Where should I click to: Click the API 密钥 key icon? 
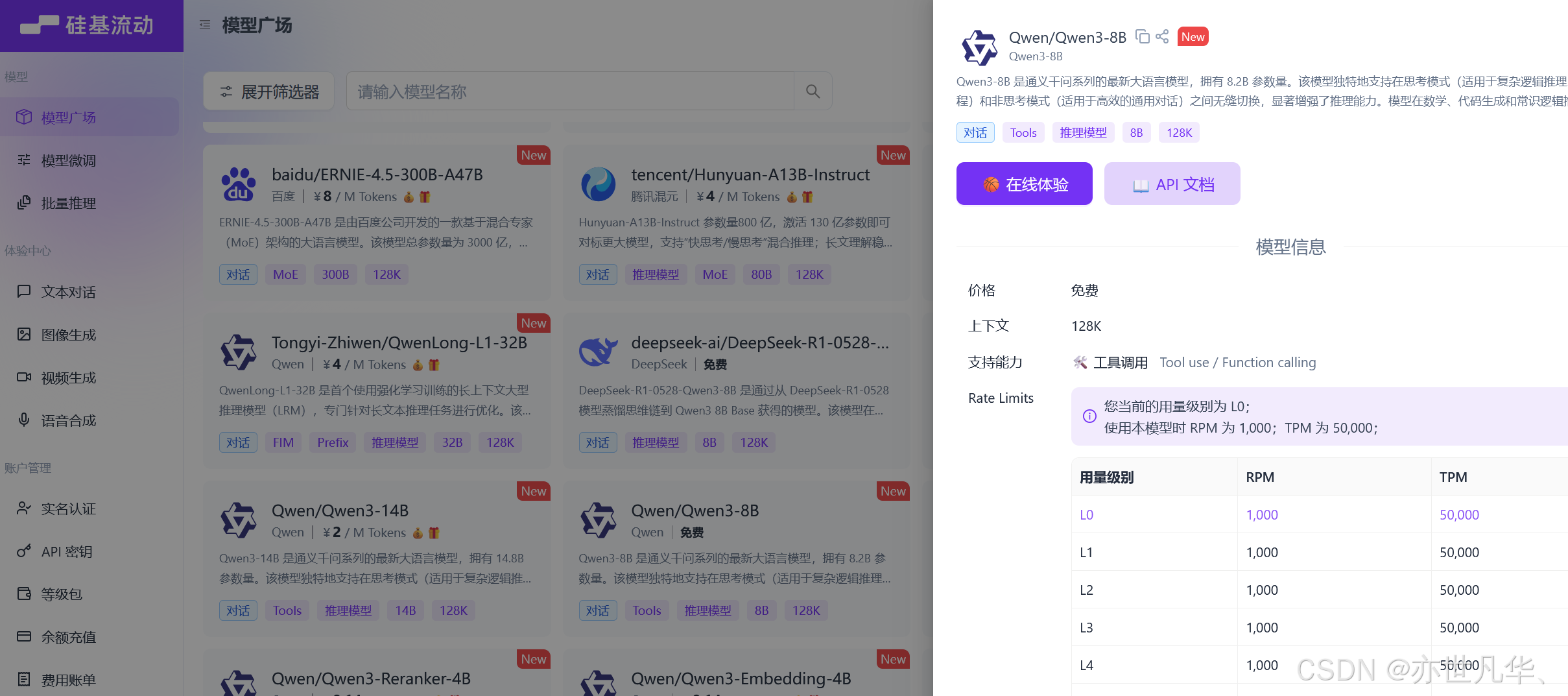pyautogui.click(x=24, y=551)
